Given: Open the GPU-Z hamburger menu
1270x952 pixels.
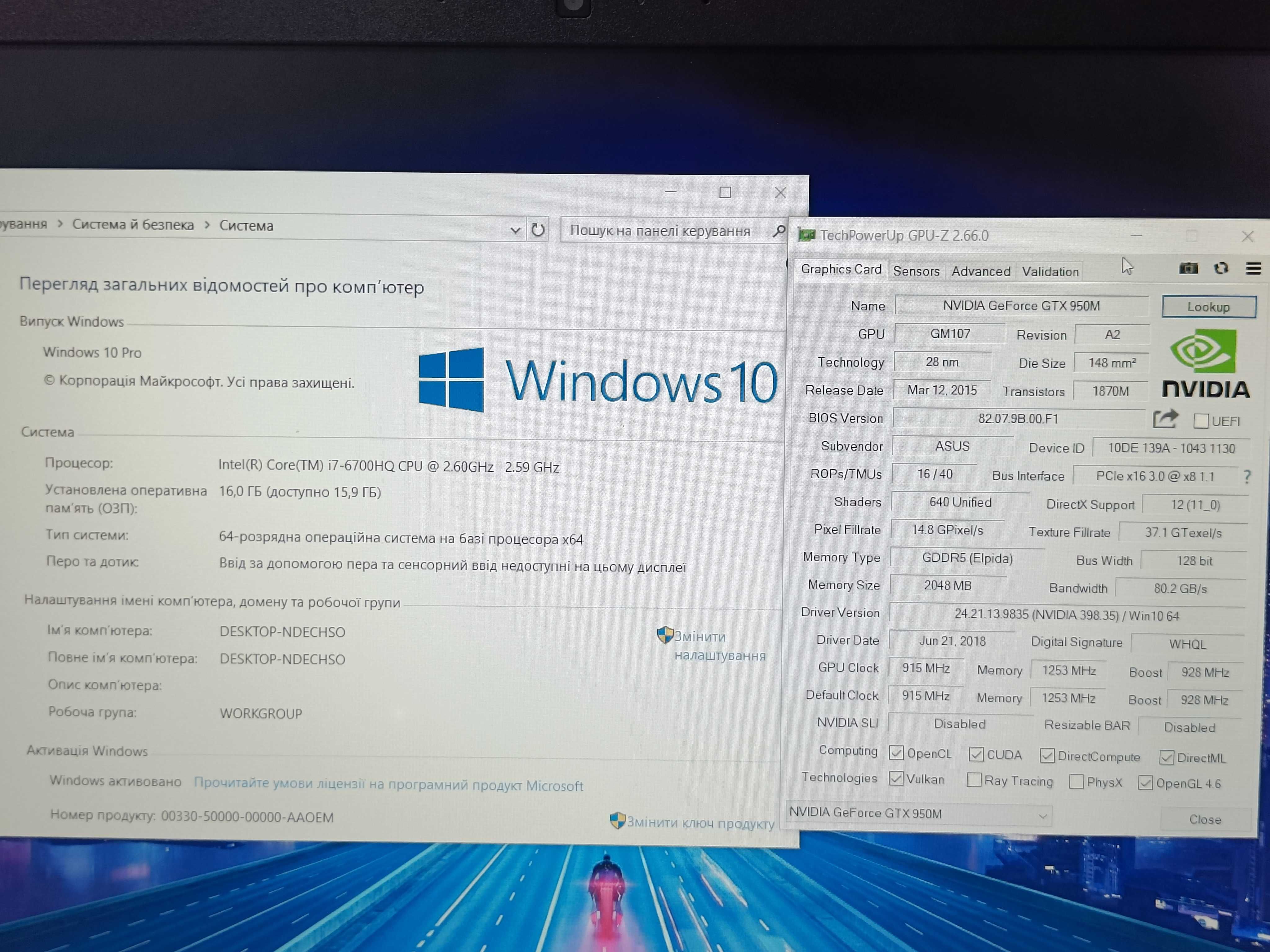Looking at the screenshot, I should [1253, 269].
